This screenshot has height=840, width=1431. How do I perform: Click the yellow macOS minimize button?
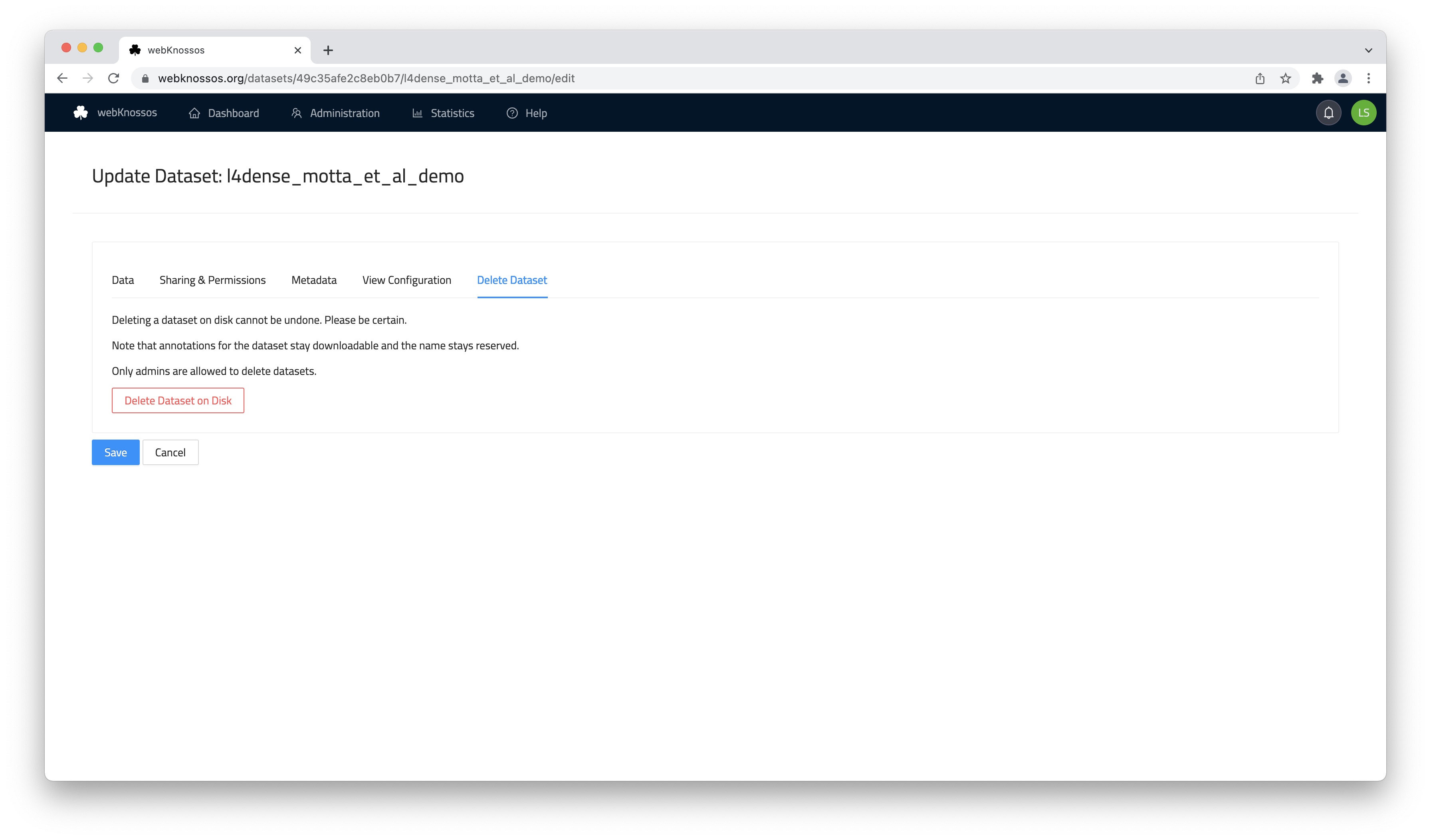point(82,48)
